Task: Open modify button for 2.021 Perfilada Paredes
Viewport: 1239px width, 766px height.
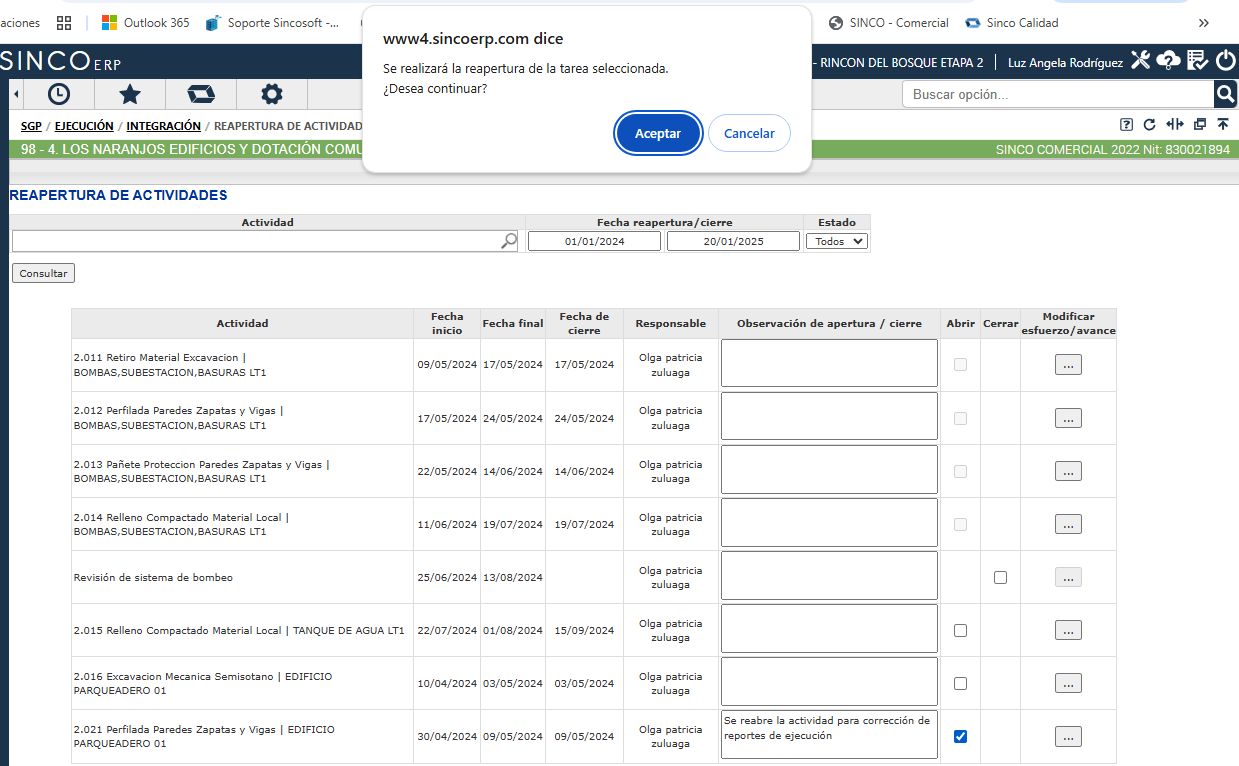Action: coord(1068,736)
